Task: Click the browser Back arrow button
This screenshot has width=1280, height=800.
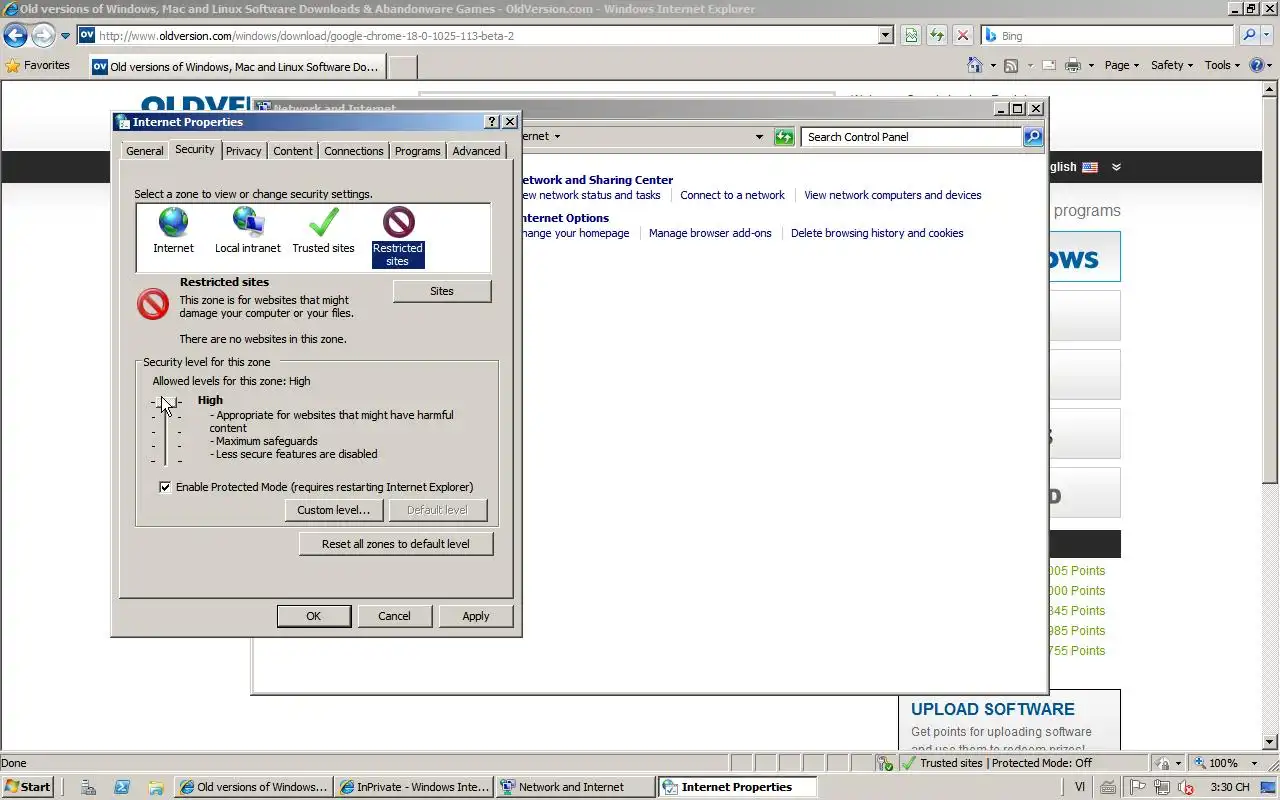Action: (x=15, y=36)
